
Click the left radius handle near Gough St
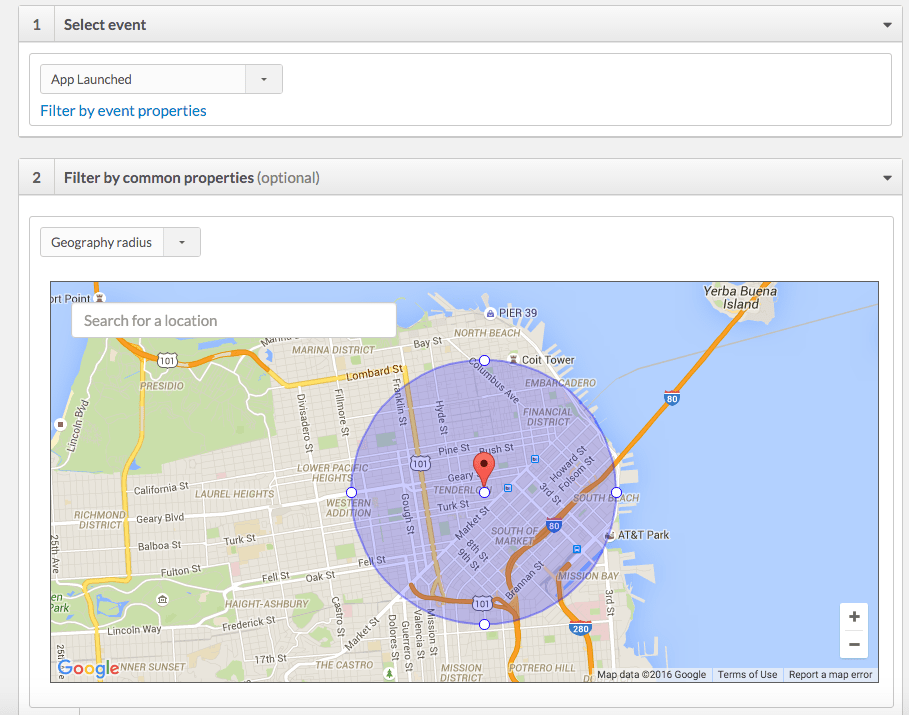(351, 492)
